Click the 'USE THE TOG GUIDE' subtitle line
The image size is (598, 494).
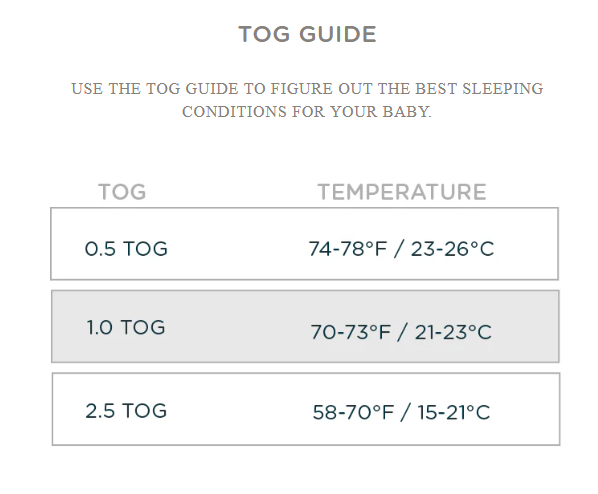pos(307,89)
